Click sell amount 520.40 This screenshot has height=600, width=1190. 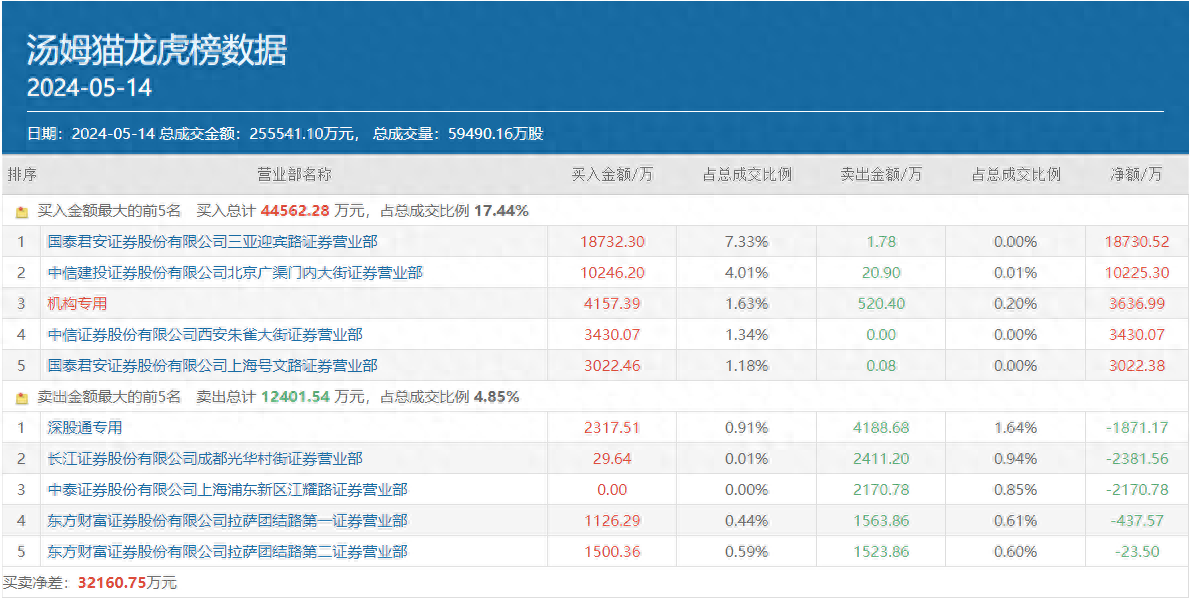pos(881,303)
